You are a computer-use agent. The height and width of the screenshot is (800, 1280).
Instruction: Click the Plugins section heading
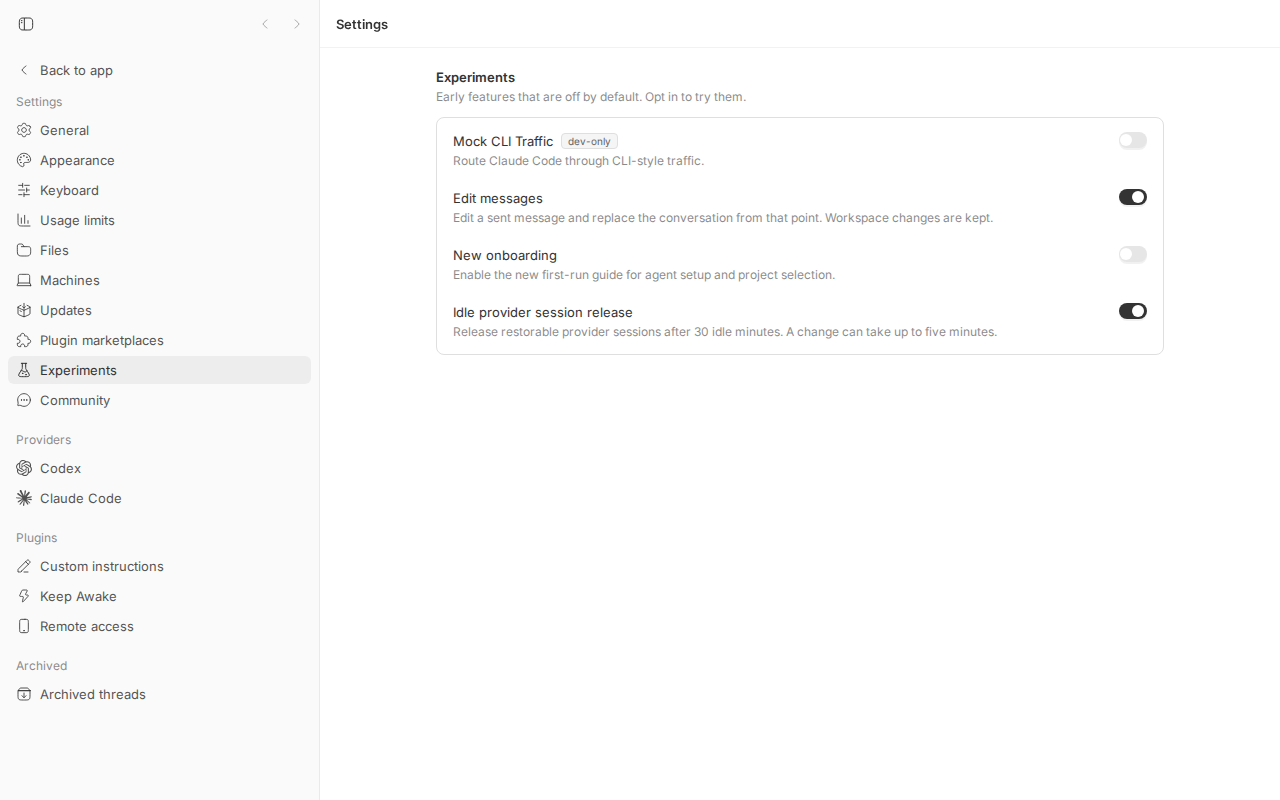(37, 538)
